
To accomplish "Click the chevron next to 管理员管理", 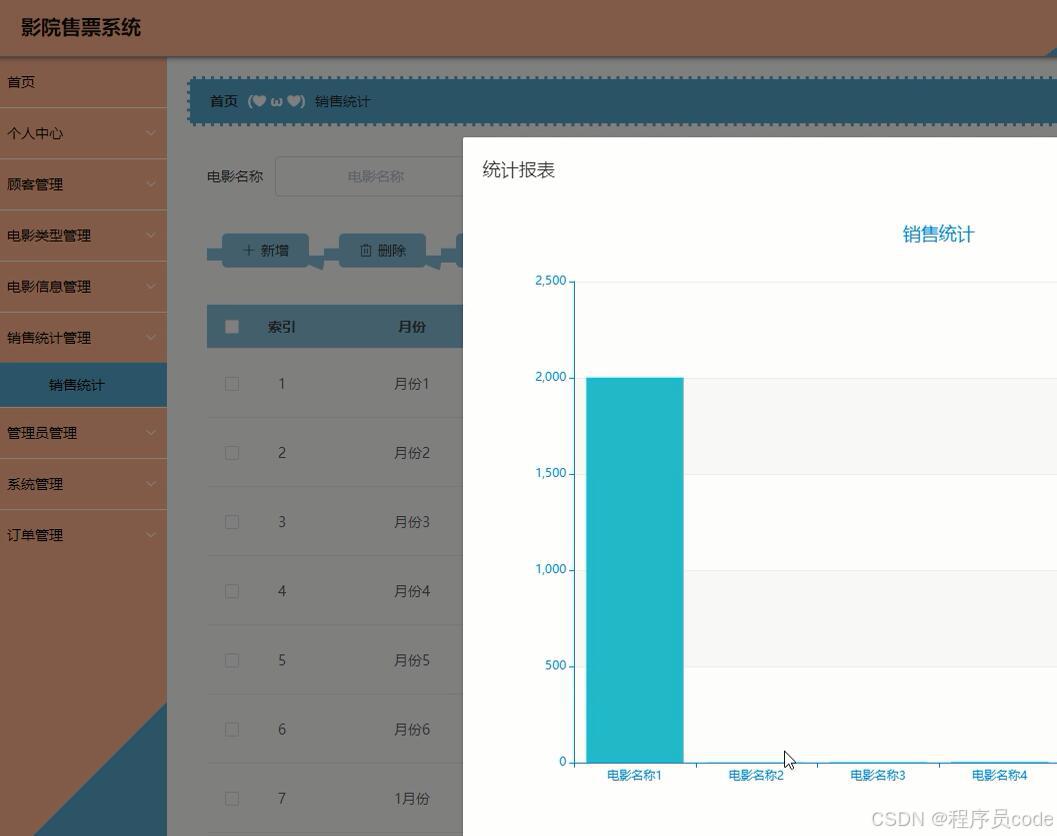I will [151, 433].
